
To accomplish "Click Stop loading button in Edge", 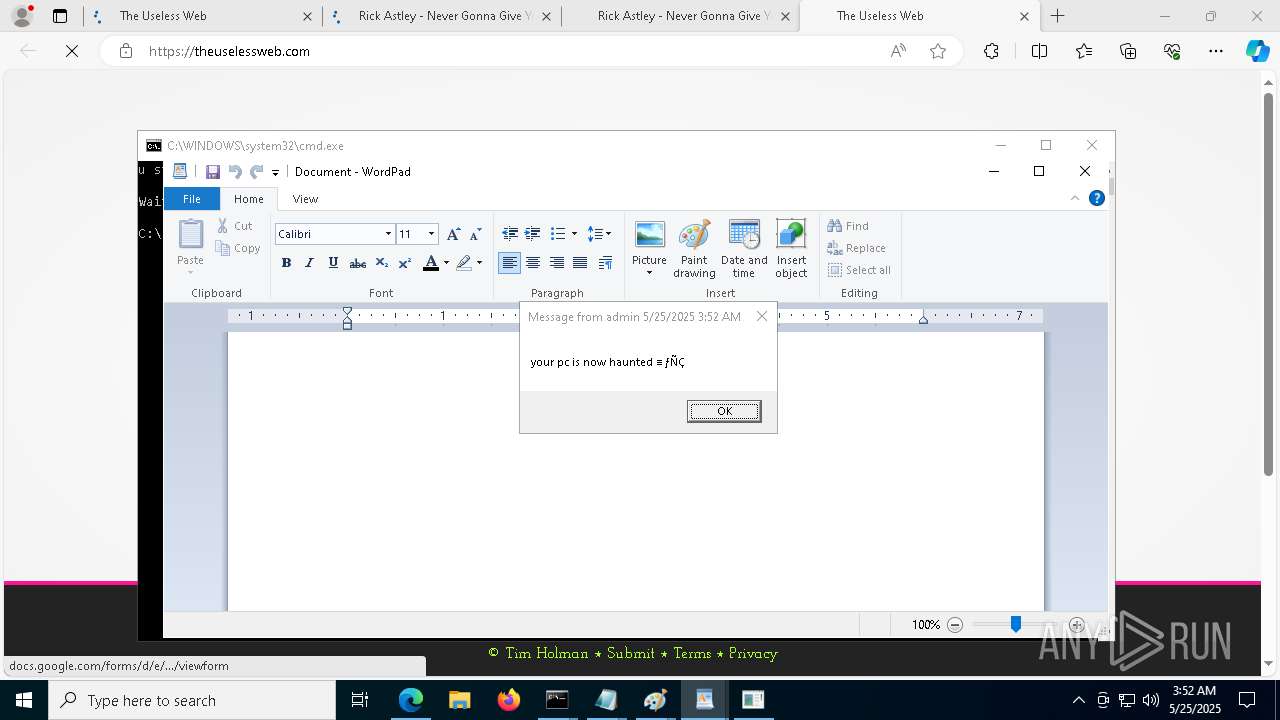I will point(72,51).
